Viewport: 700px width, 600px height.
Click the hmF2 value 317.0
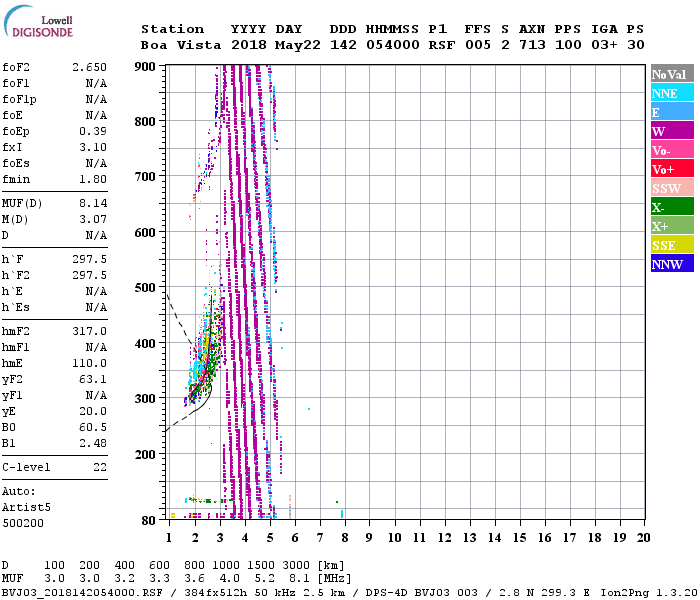point(89,331)
